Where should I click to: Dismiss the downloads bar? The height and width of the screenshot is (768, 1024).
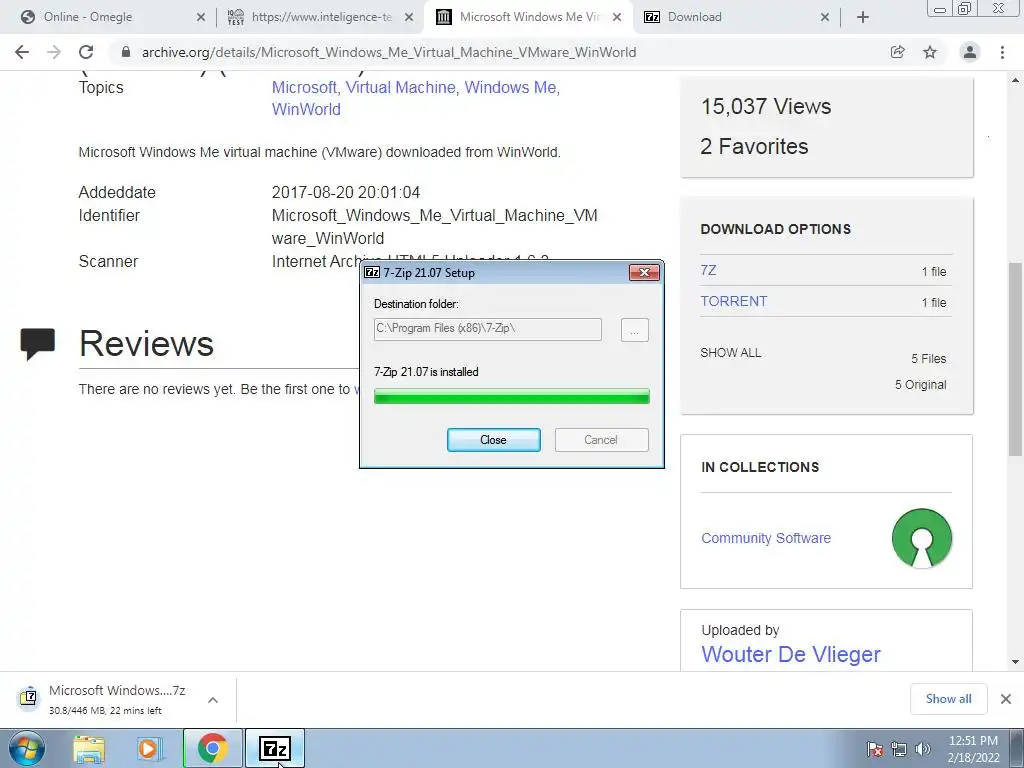1006,699
